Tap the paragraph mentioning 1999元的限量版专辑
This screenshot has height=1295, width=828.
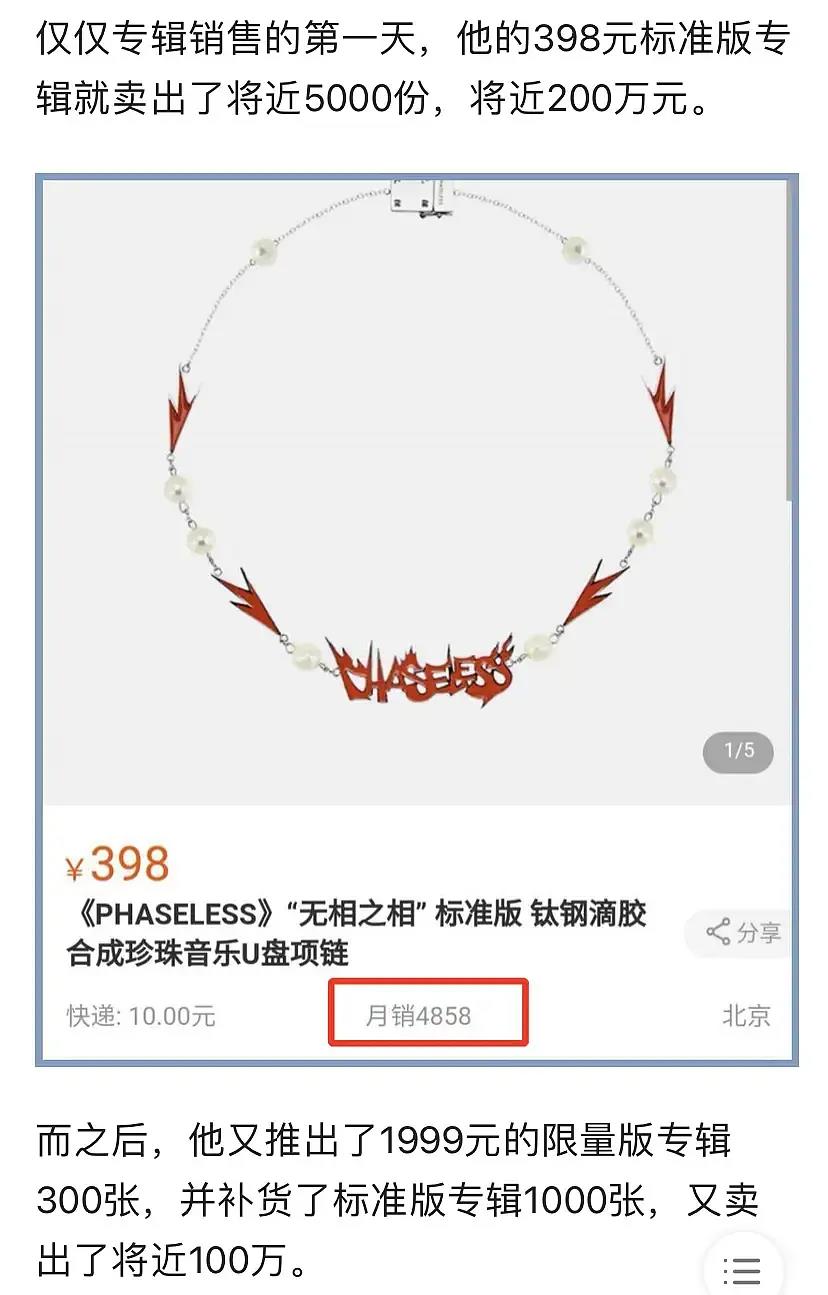click(x=398, y=1199)
